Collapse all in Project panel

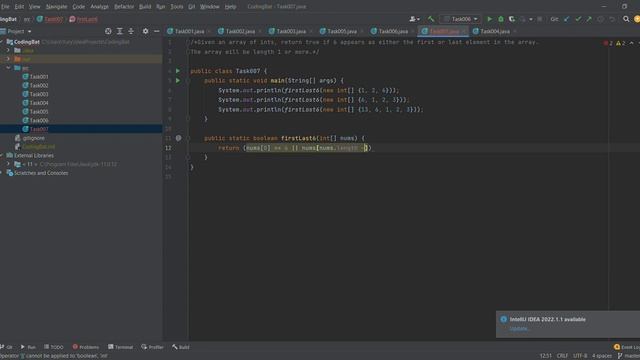pos(131,31)
